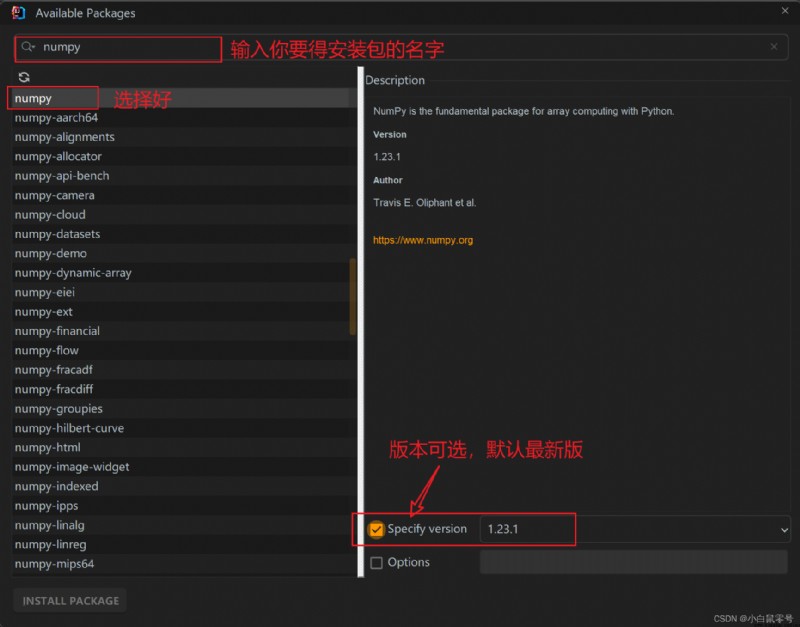This screenshot has width=800, height=627.
Task: Select the numpy package row
Action: coord(184,98)
